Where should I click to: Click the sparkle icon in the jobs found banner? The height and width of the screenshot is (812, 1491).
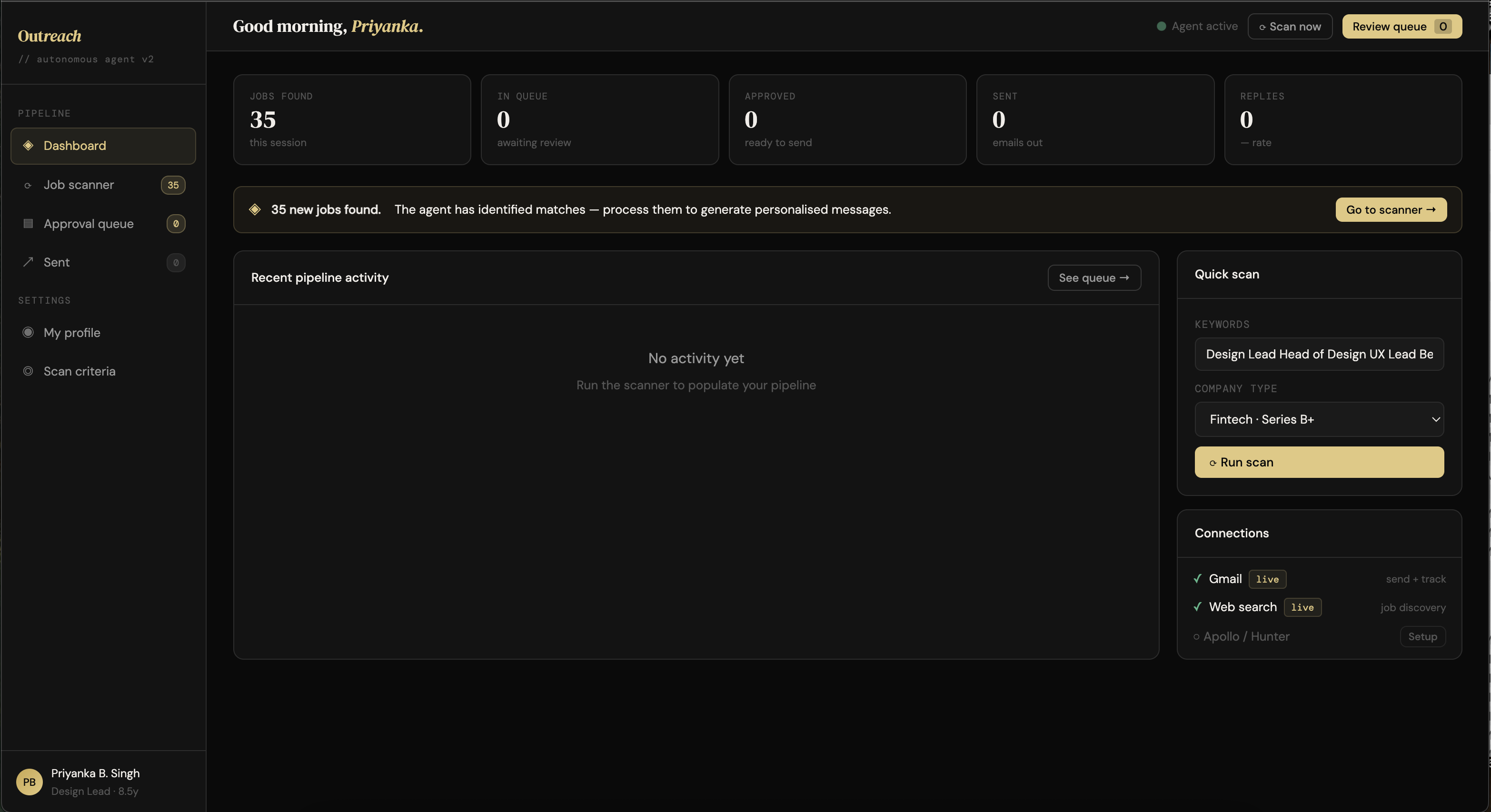coord(255,209)
